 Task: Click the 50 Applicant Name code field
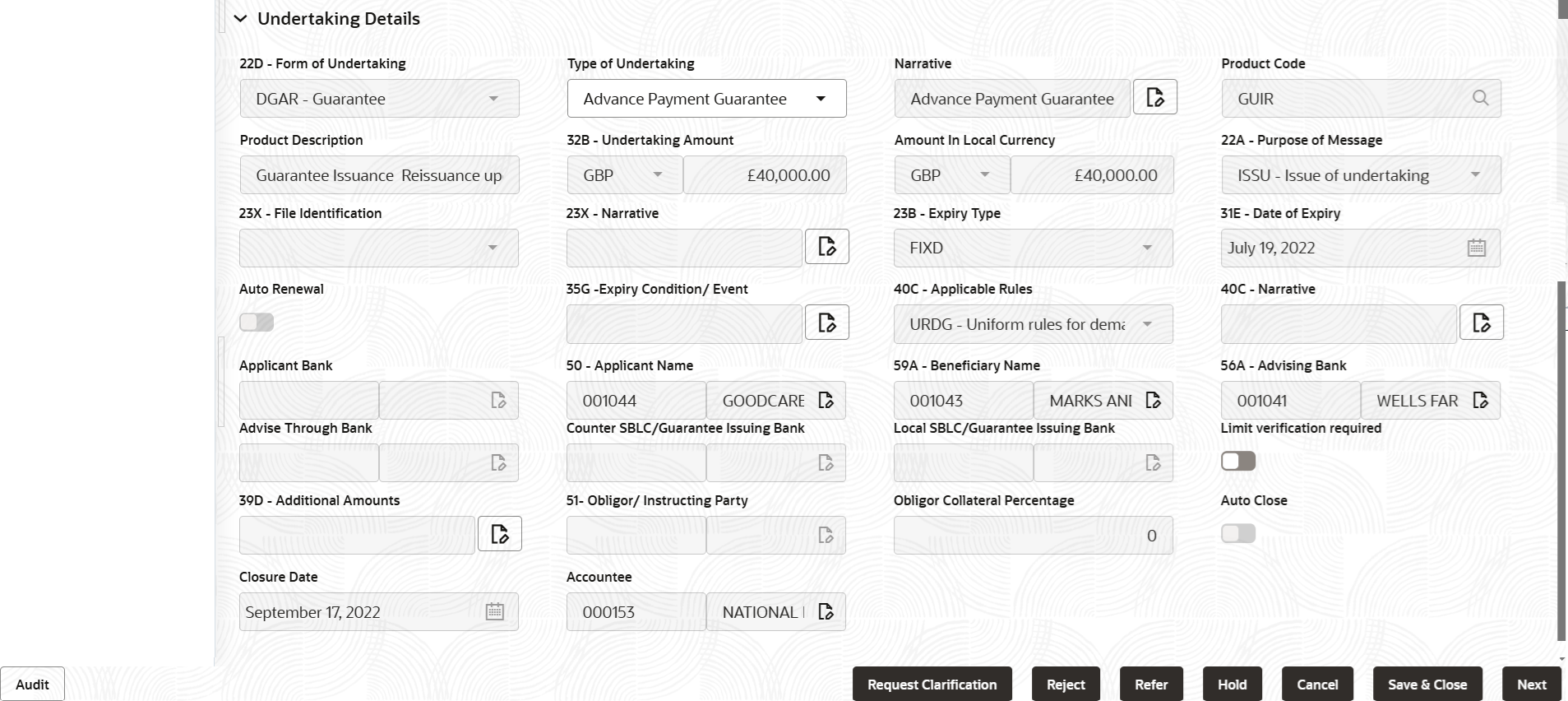click(x=636, y=401)
